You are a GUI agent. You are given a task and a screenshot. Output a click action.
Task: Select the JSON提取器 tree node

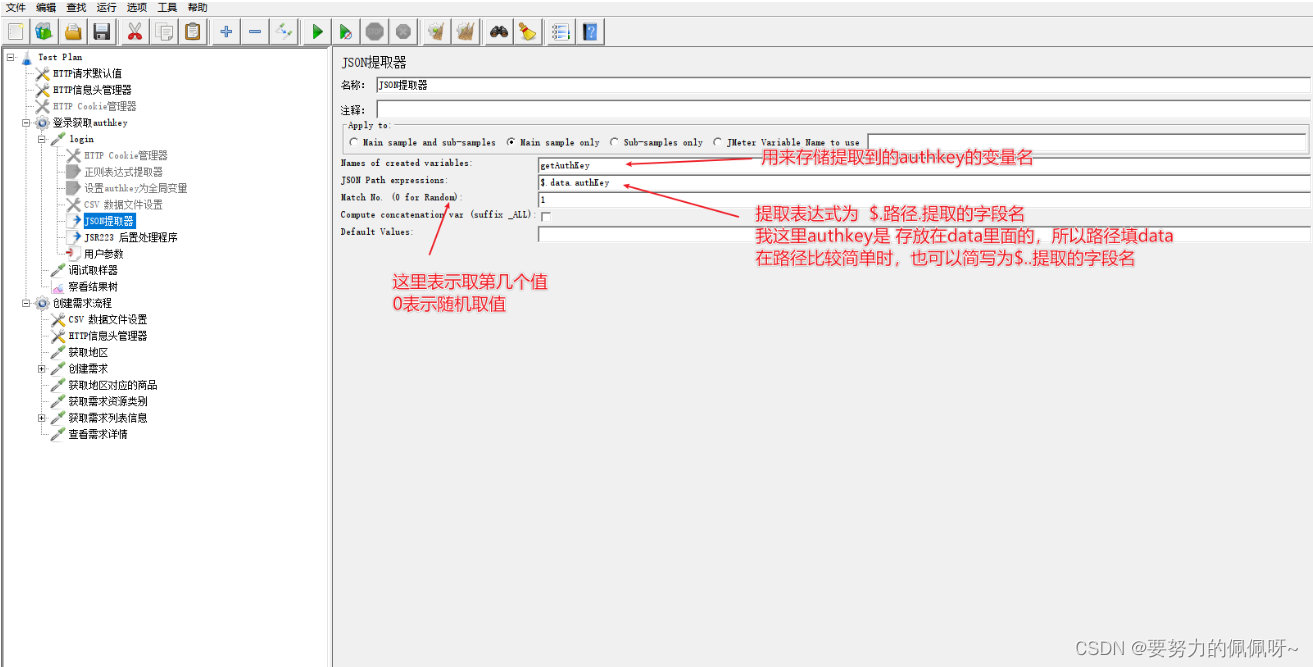109,221
